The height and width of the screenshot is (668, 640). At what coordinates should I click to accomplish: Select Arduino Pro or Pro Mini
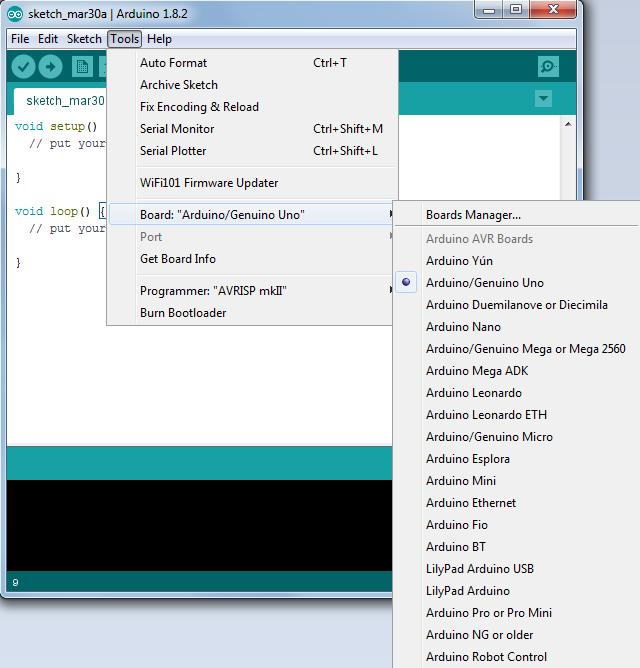click(x=517, y=613)
